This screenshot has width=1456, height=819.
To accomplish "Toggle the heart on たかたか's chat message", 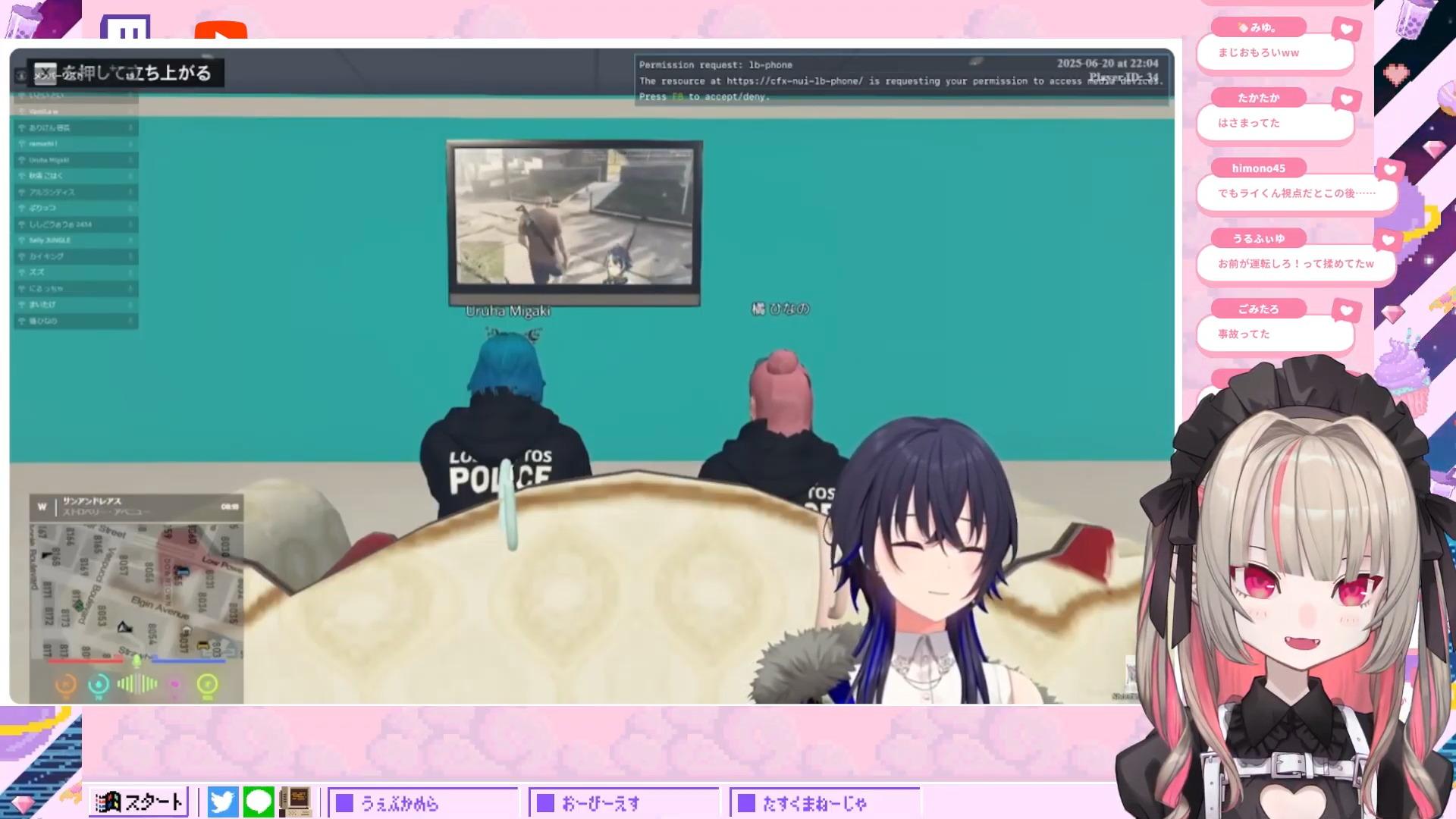I will (x=1346, y=99).
